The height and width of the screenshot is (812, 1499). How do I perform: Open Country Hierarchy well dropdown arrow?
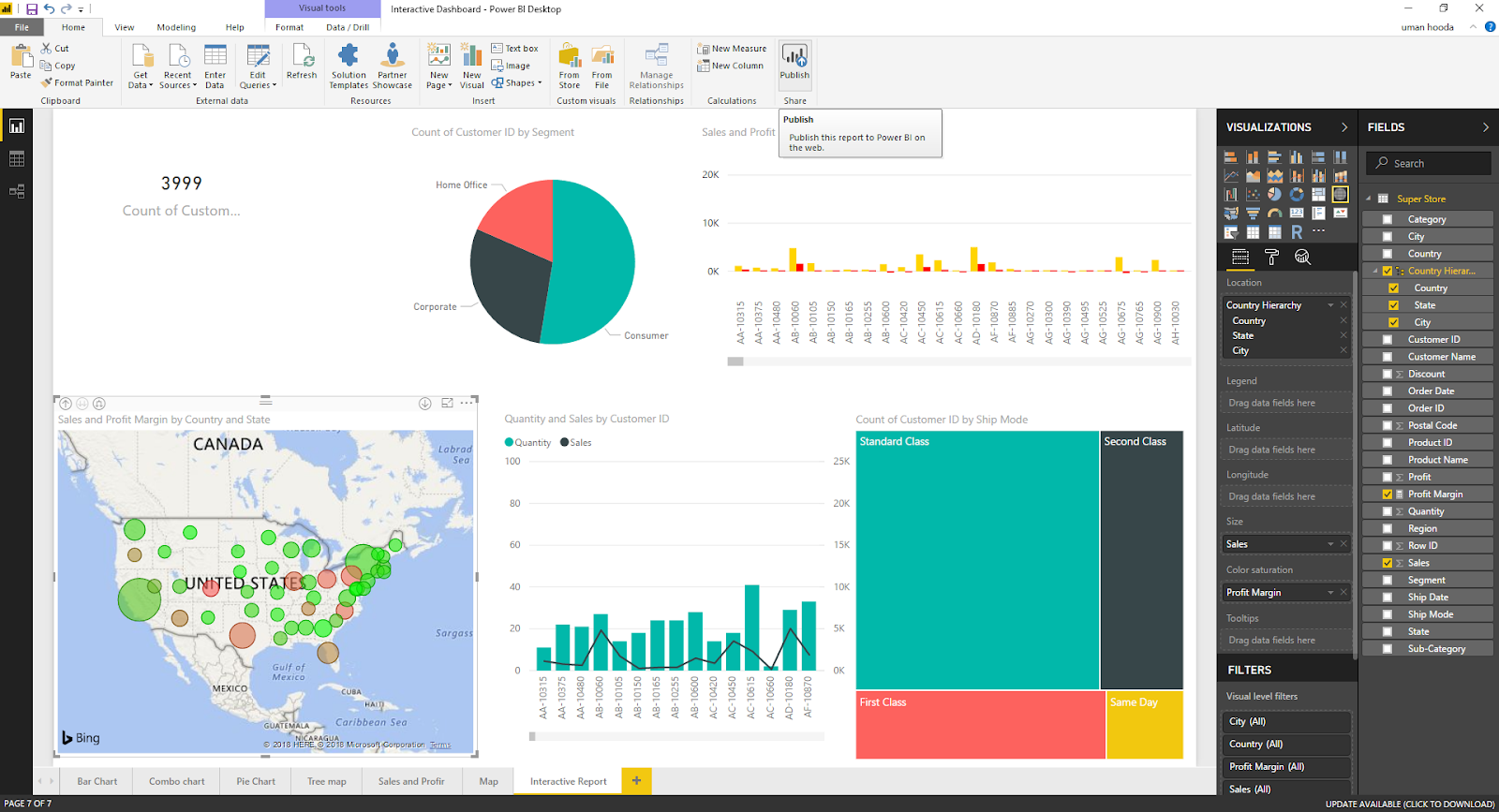(x=1330, y=305)
